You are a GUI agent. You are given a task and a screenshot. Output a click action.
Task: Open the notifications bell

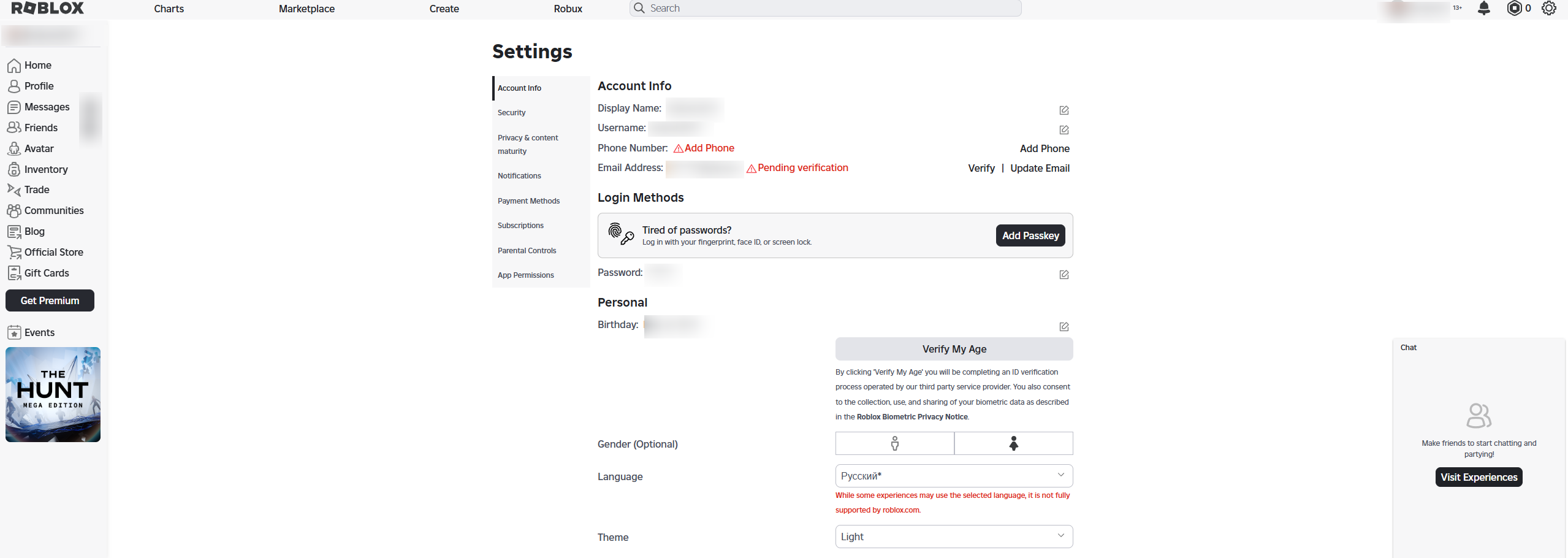coord(1483,8)
